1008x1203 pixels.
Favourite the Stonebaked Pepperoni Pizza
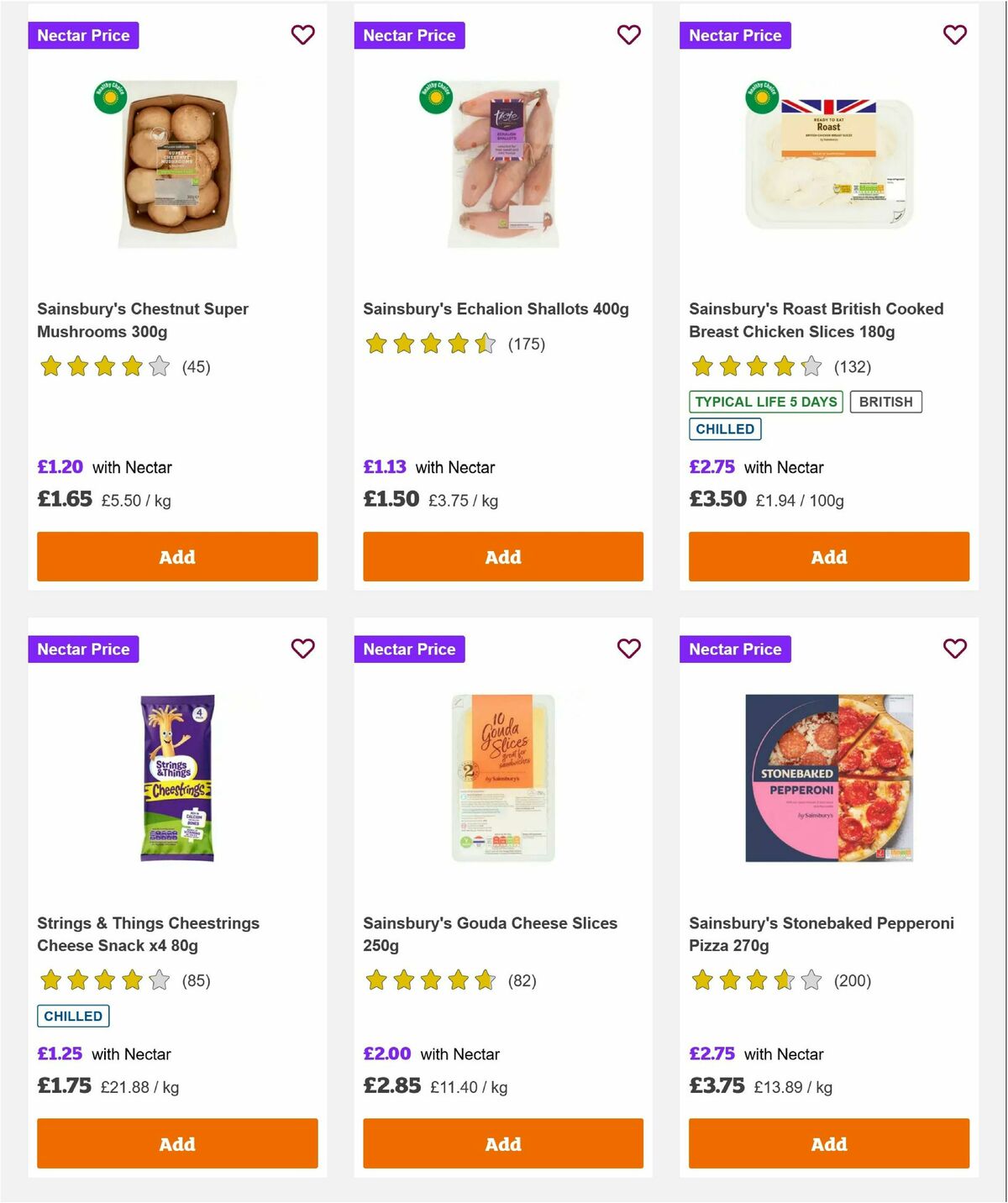click(x=954, y=649)
